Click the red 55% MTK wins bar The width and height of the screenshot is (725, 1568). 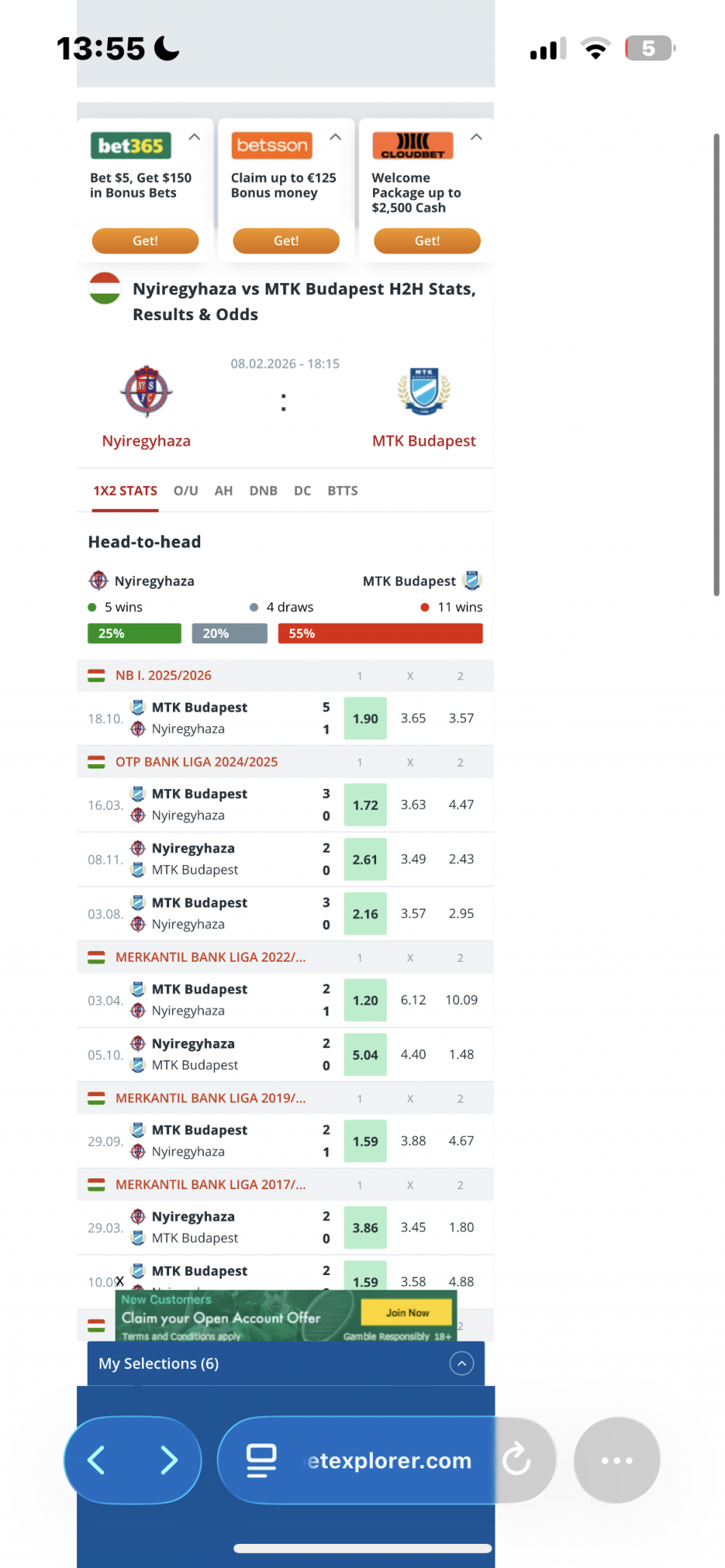tap(380, 633)
